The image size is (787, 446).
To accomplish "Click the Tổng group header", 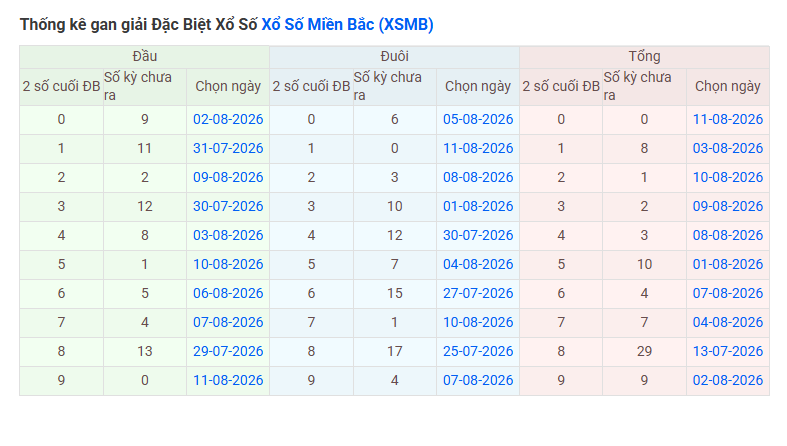I will pyautogui.click(x=644, y=56).
